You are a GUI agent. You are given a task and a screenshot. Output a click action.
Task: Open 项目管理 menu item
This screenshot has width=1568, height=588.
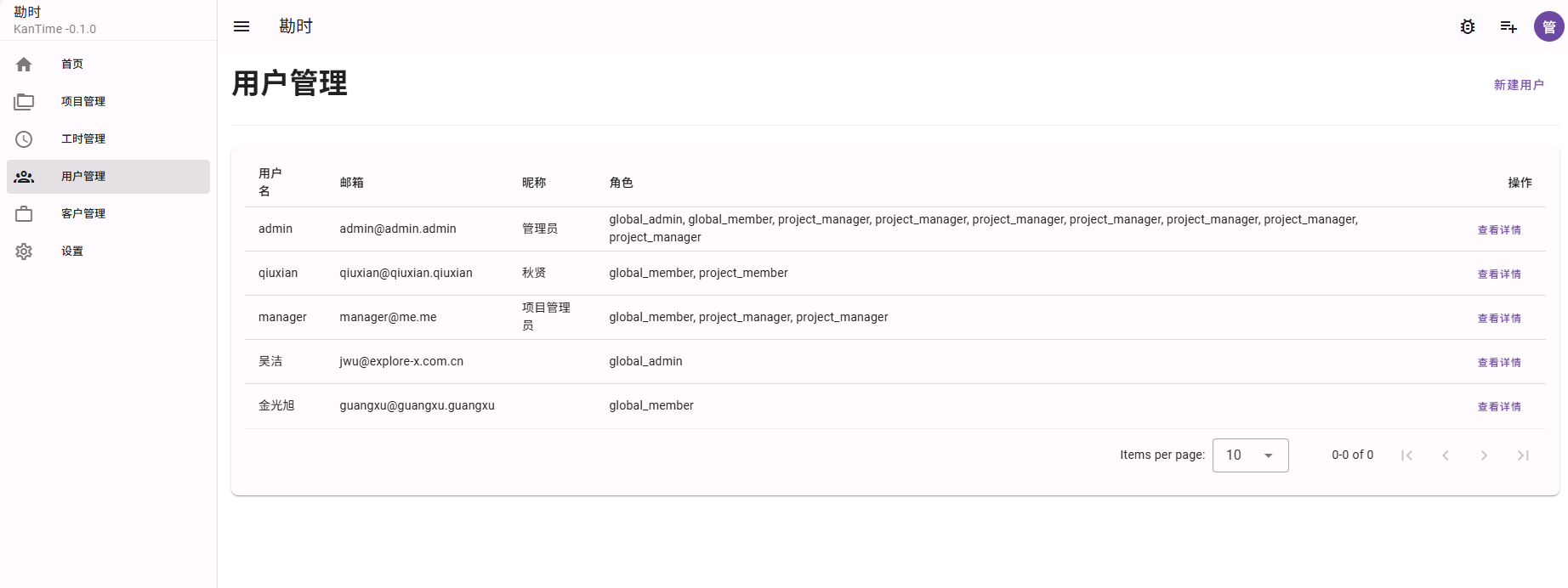[108, 101]
